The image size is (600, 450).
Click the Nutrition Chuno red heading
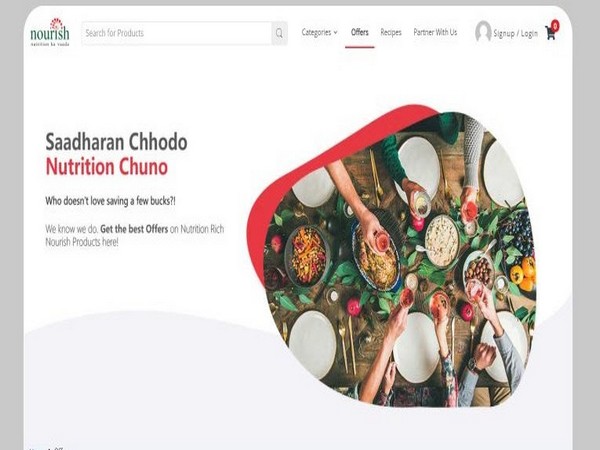coord(107,167)
